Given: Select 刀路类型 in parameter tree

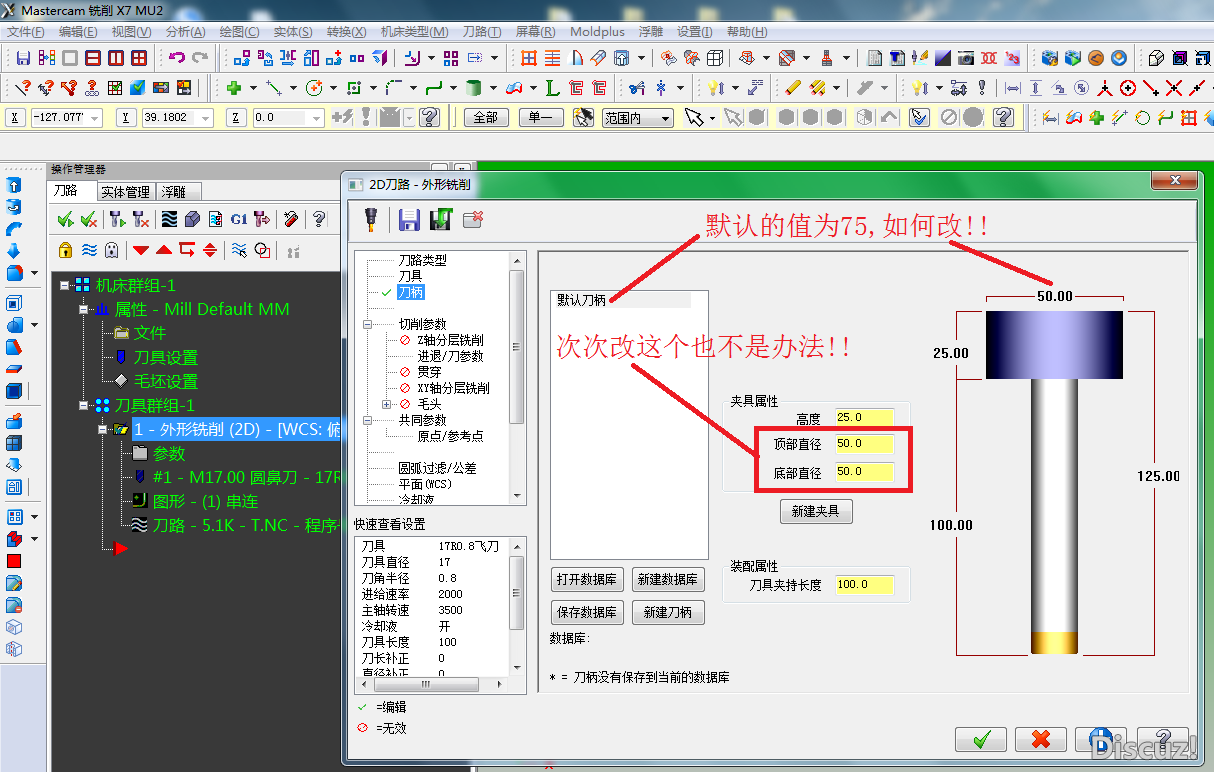Looking at the screenshot, I should 422,260.
